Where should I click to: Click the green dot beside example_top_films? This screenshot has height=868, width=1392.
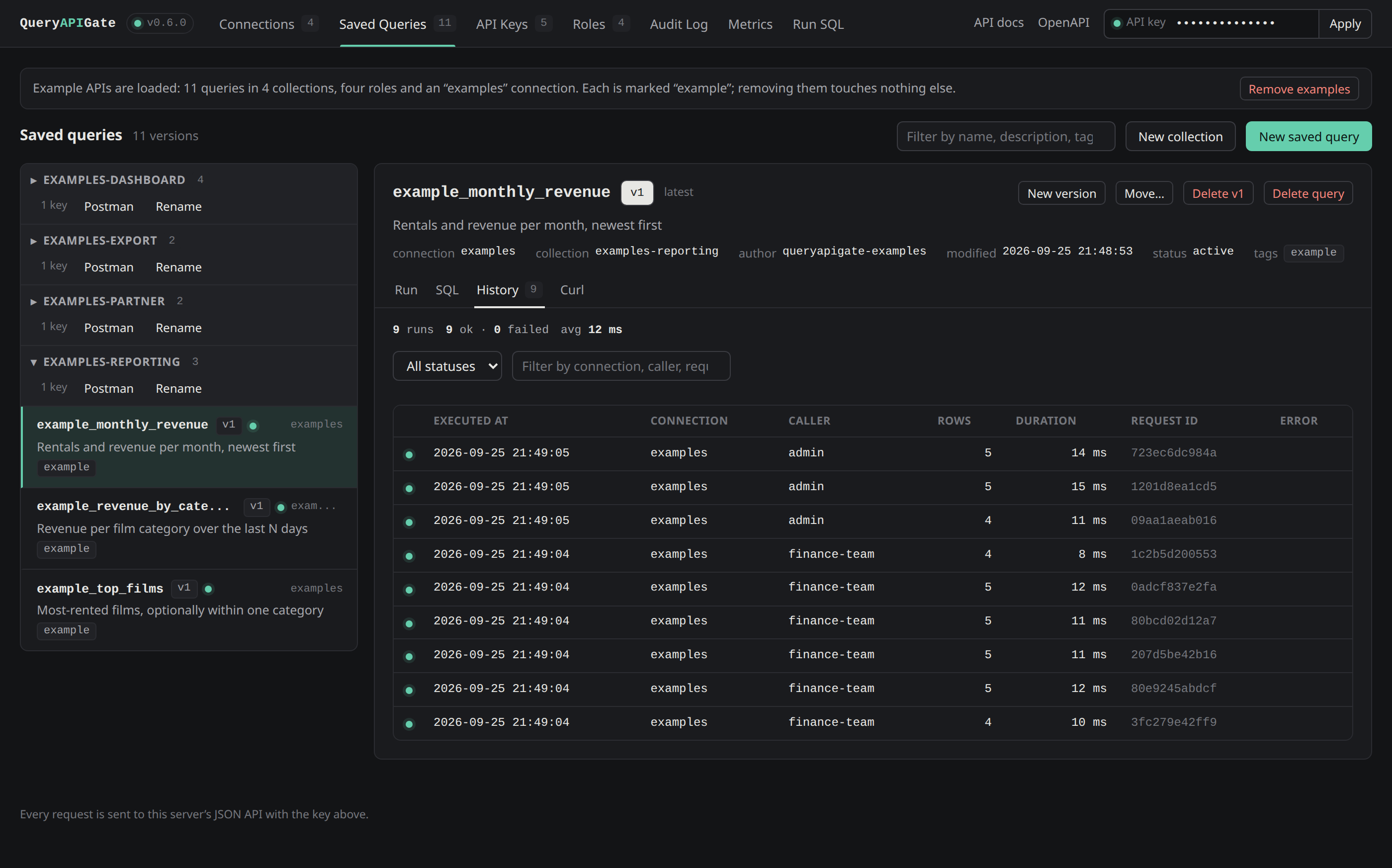click(208, 589)
